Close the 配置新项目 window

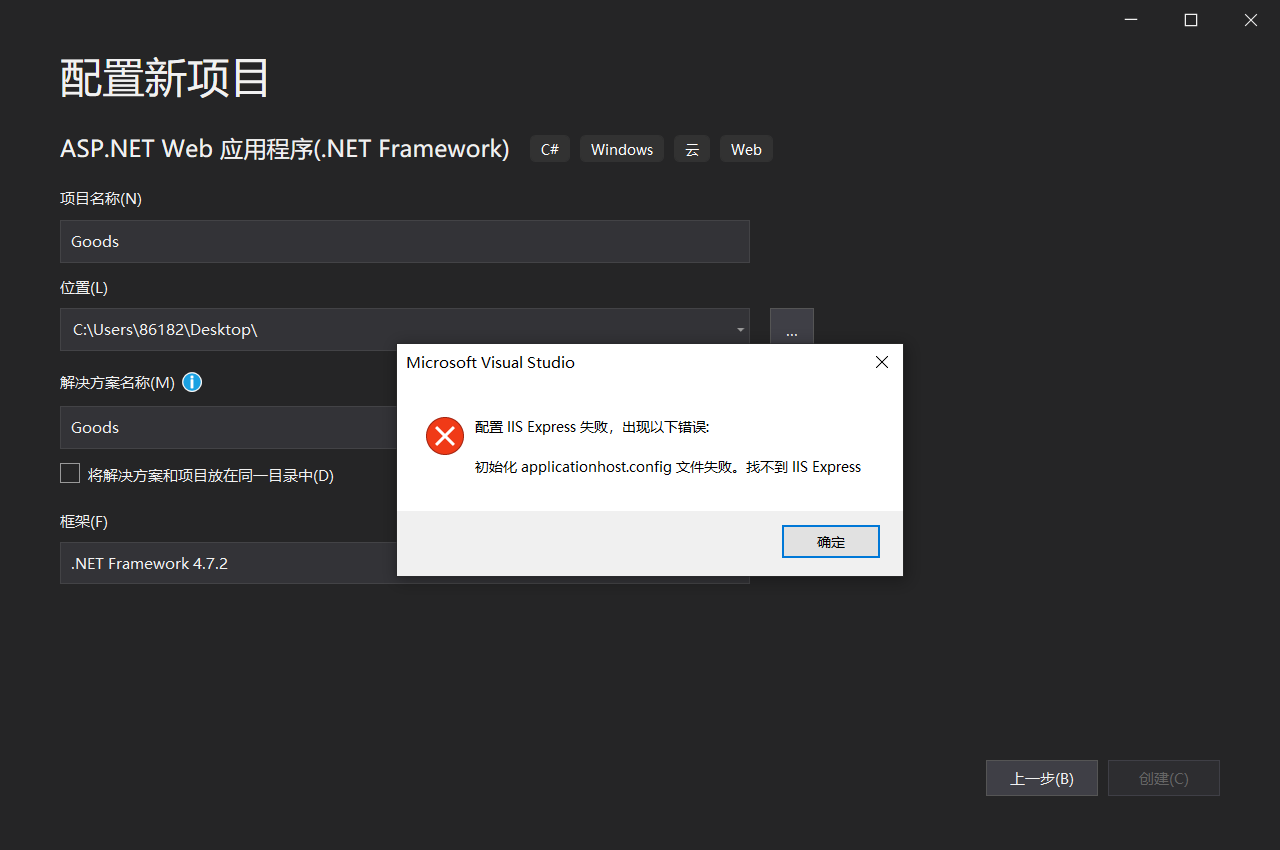pyautogui.click(x=1250, y=20)
